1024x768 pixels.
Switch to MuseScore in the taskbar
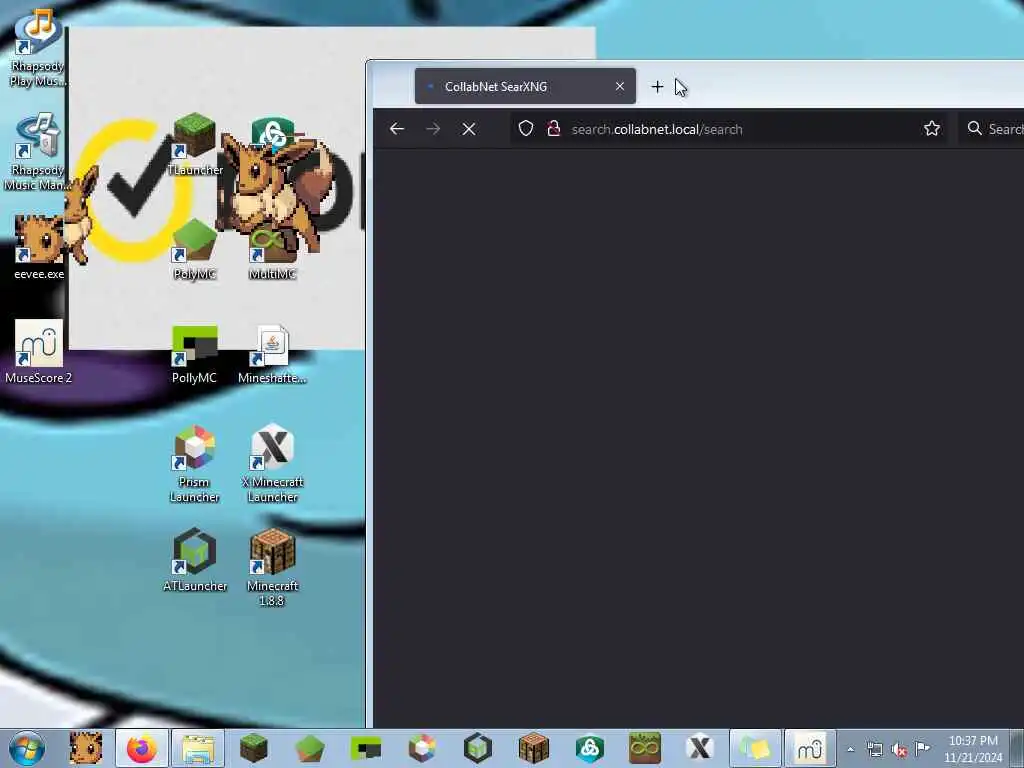point(810,748)
